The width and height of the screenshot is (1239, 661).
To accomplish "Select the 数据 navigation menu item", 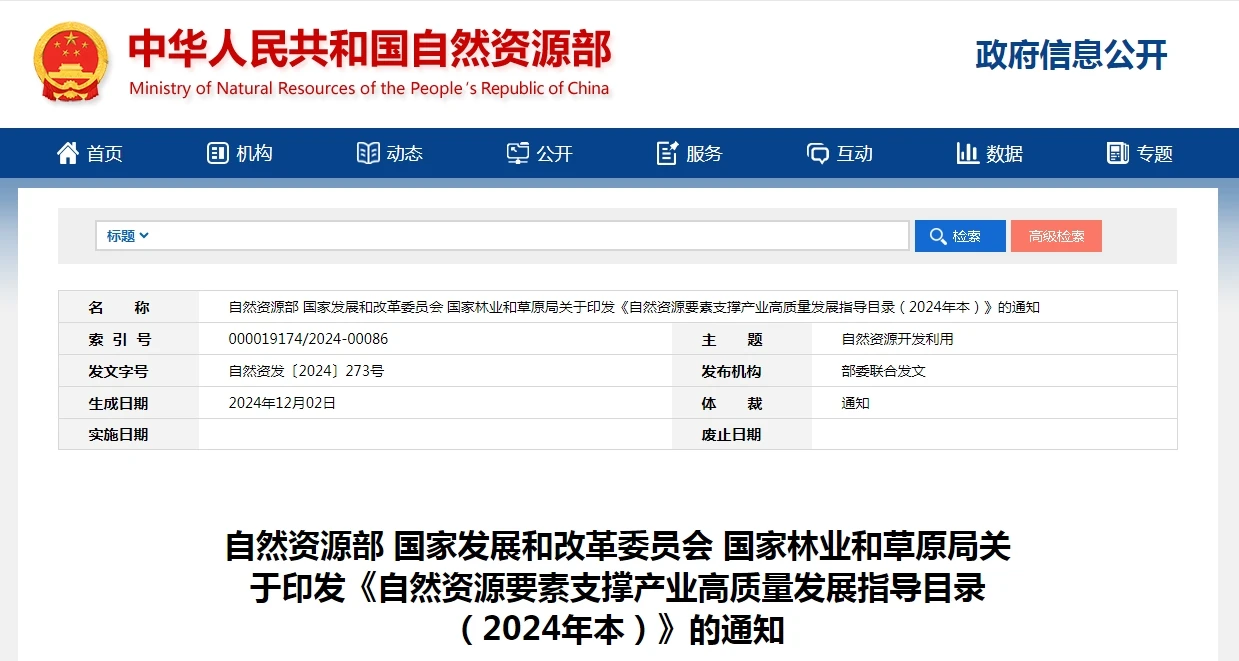I will click(1004, 153).
